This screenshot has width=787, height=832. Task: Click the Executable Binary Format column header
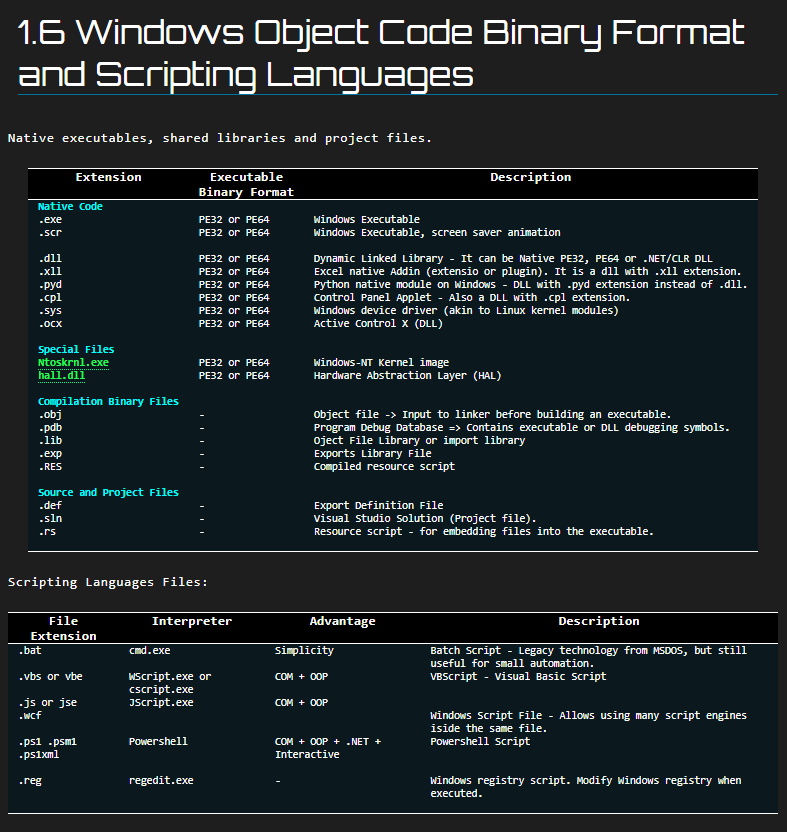pos(246,185)
